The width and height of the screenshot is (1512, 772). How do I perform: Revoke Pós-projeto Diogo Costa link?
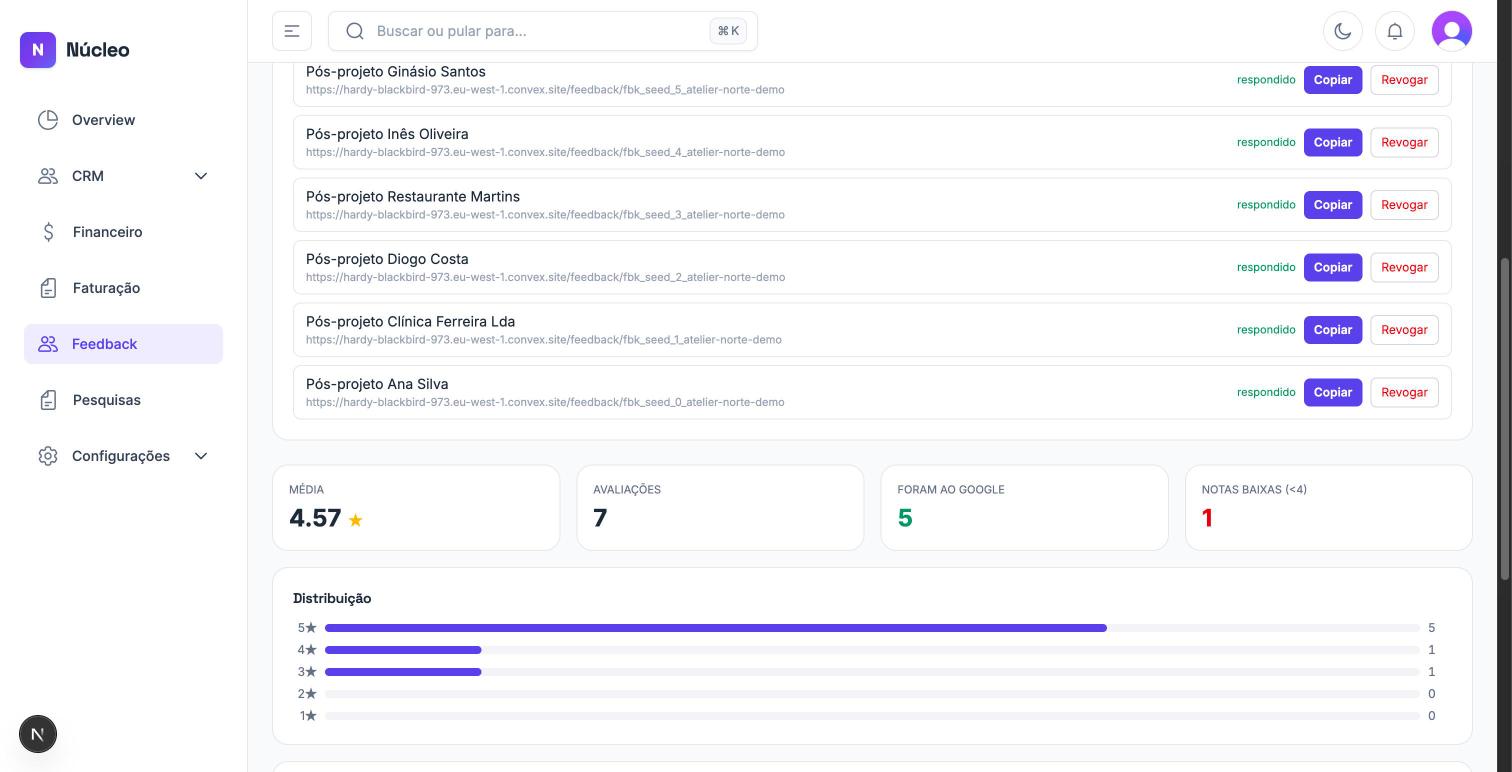coord(1404,267)
